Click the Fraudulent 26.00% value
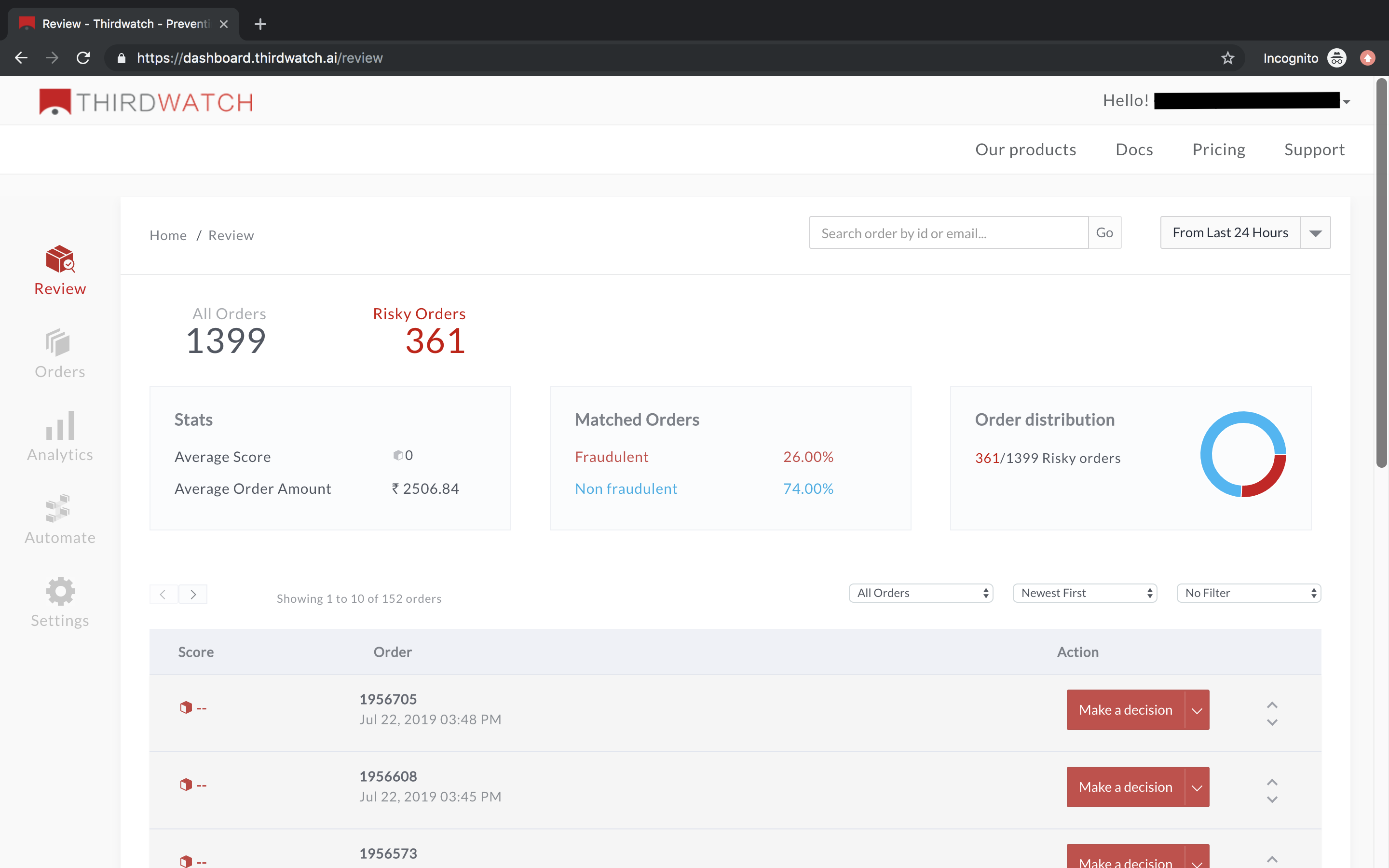 808,457
